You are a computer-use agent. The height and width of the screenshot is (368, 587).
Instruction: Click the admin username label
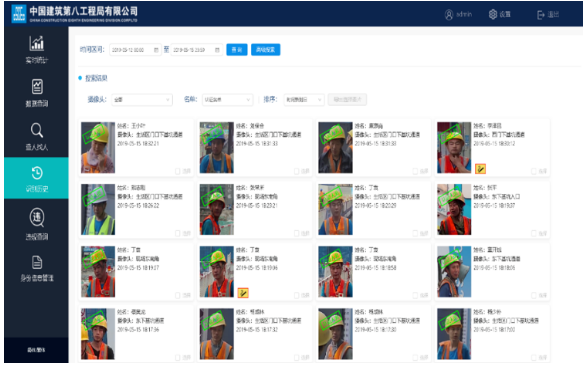pos(464,15)
